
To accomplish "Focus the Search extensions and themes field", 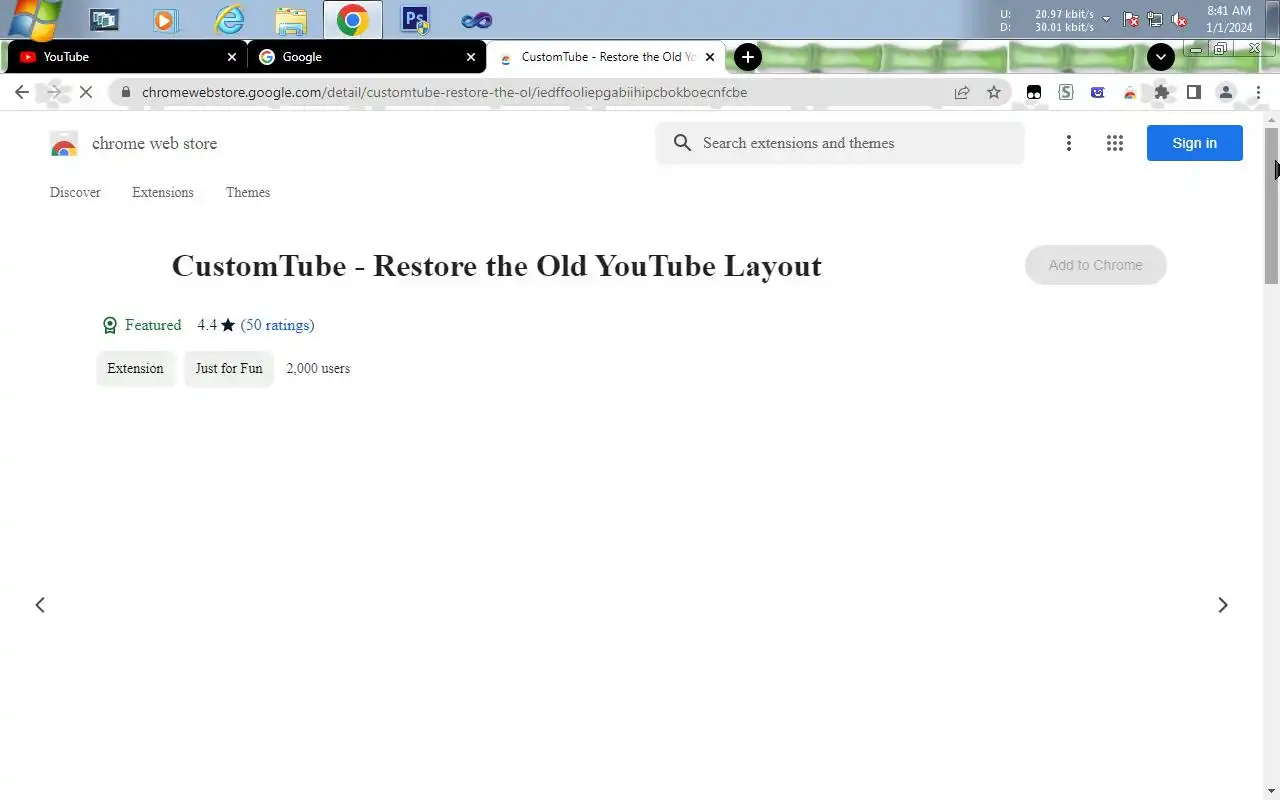I will [x=840, y=143].
